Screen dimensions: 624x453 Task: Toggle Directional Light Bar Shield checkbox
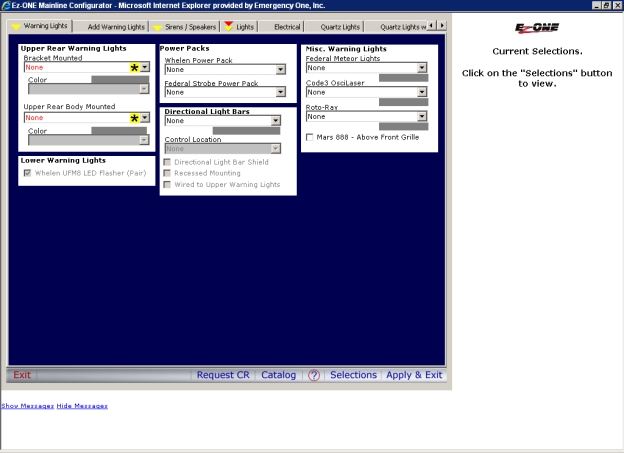coord(167,162)
